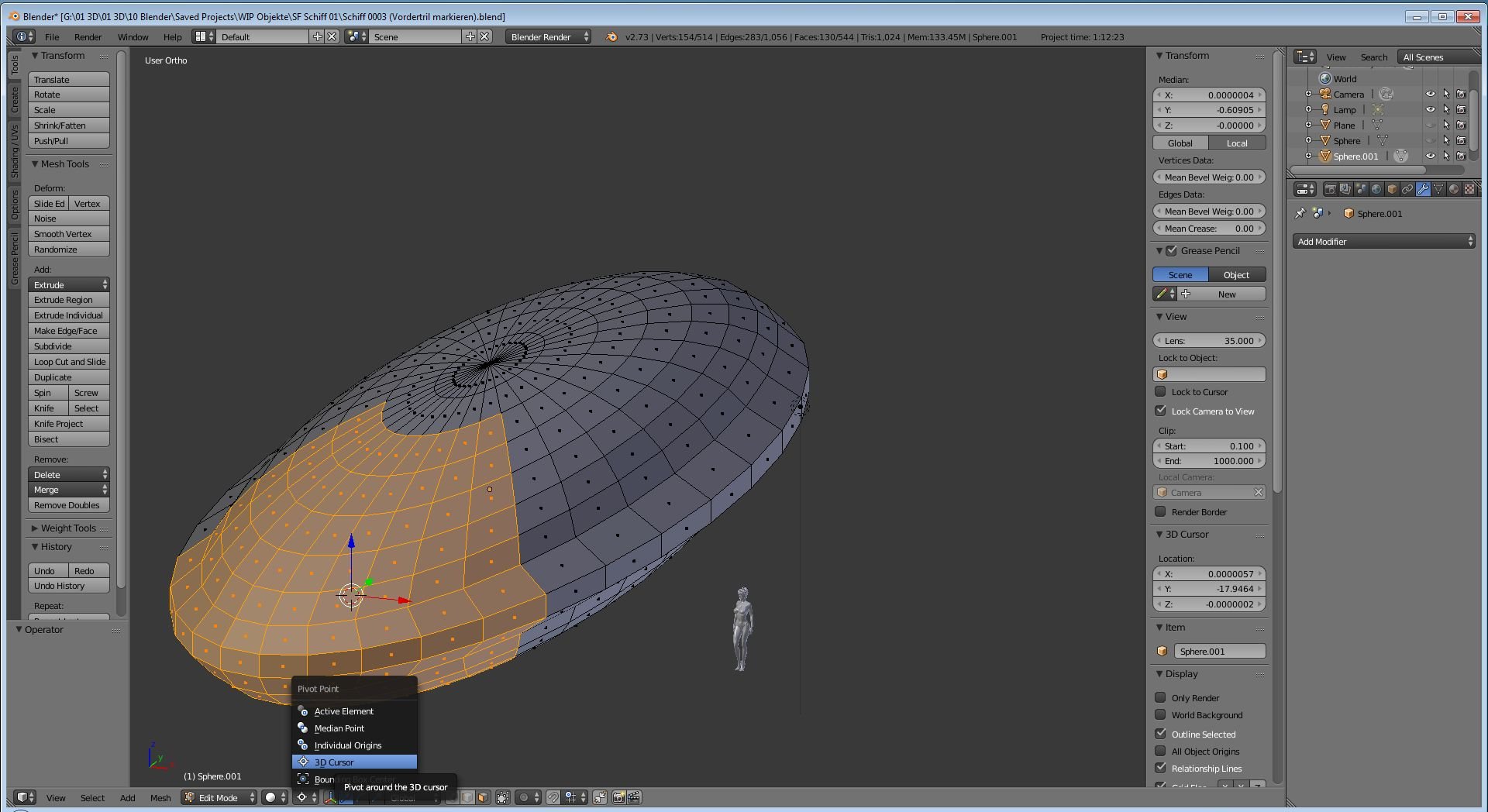Open the Render properties camera tab
This screenshot has width=1488, height=812.
click(1330, 189)
